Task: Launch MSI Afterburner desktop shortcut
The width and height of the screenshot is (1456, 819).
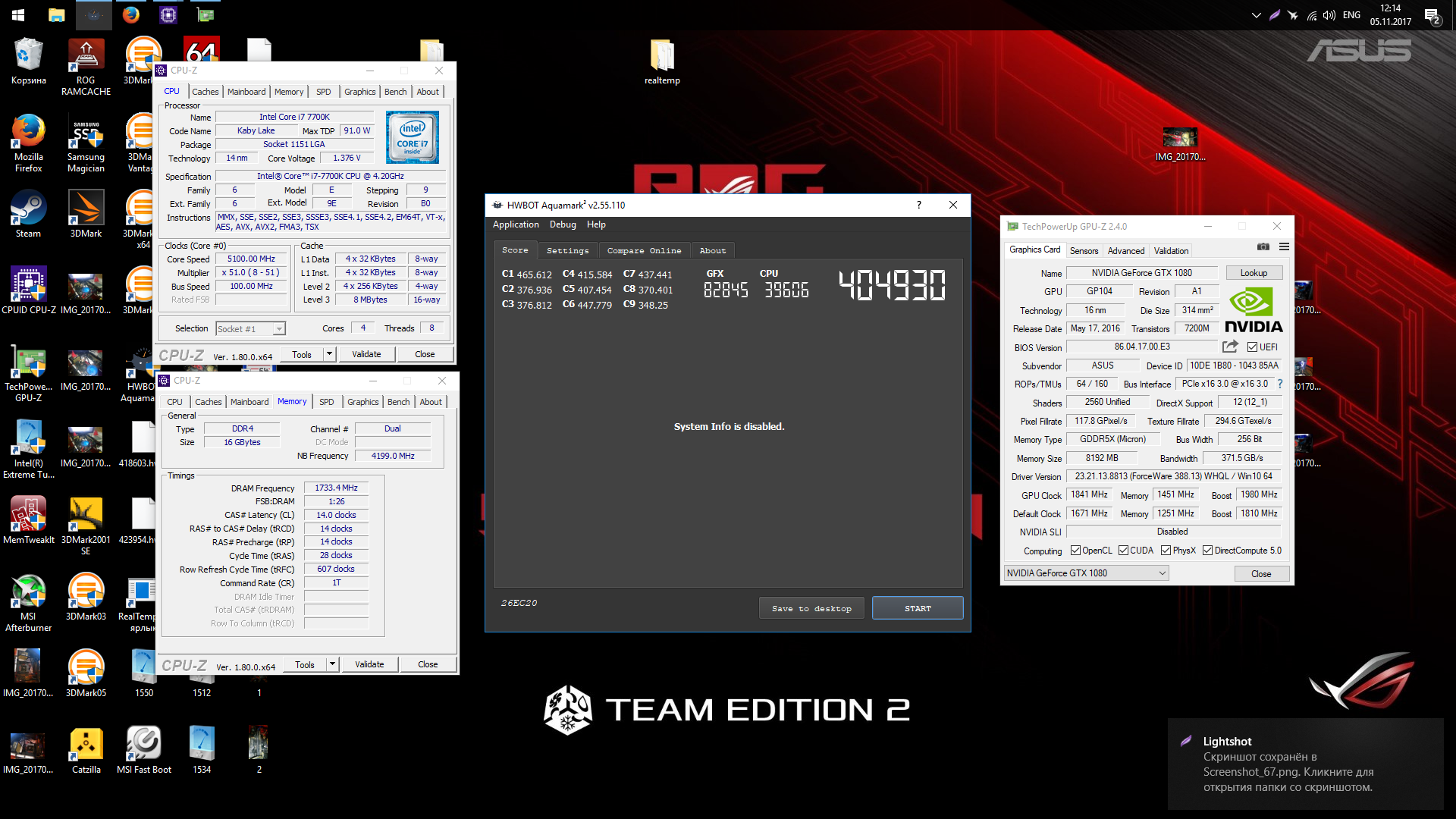Action: pyautogui.click(x=28, y=603)
